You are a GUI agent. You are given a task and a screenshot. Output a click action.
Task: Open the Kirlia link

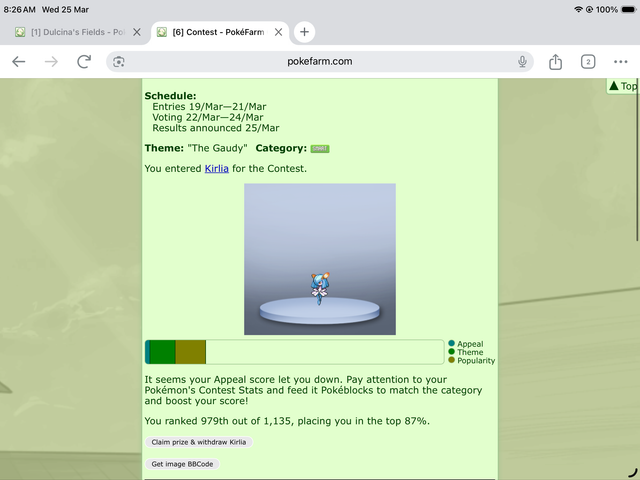216,169
